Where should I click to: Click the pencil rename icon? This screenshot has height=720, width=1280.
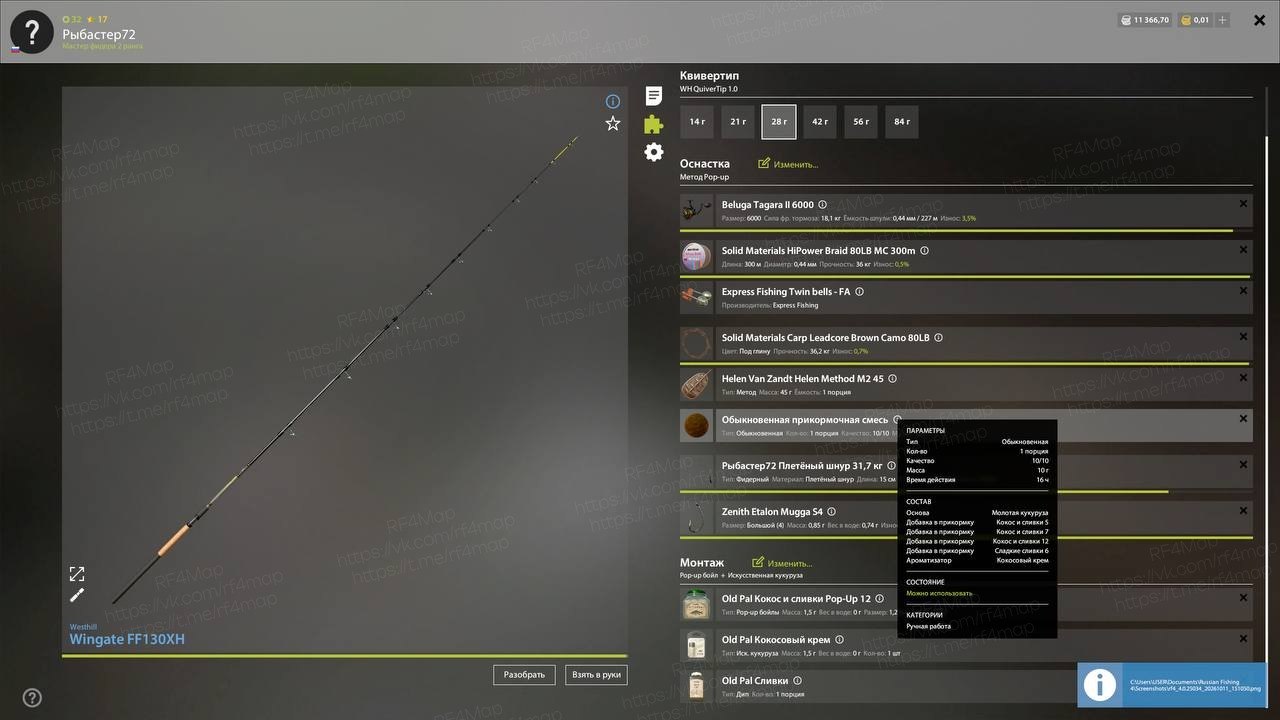(x=77, y=595)
